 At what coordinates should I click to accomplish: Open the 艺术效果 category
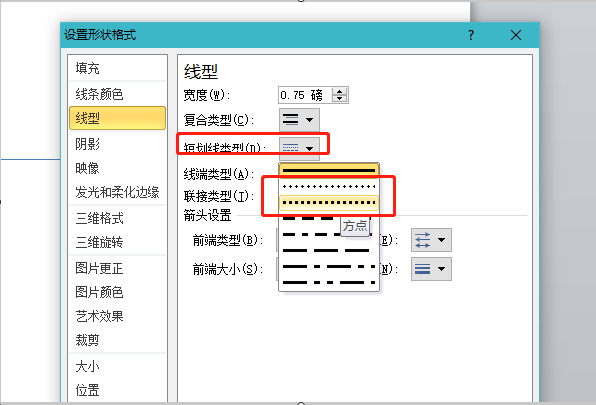[x=117, y=316]
